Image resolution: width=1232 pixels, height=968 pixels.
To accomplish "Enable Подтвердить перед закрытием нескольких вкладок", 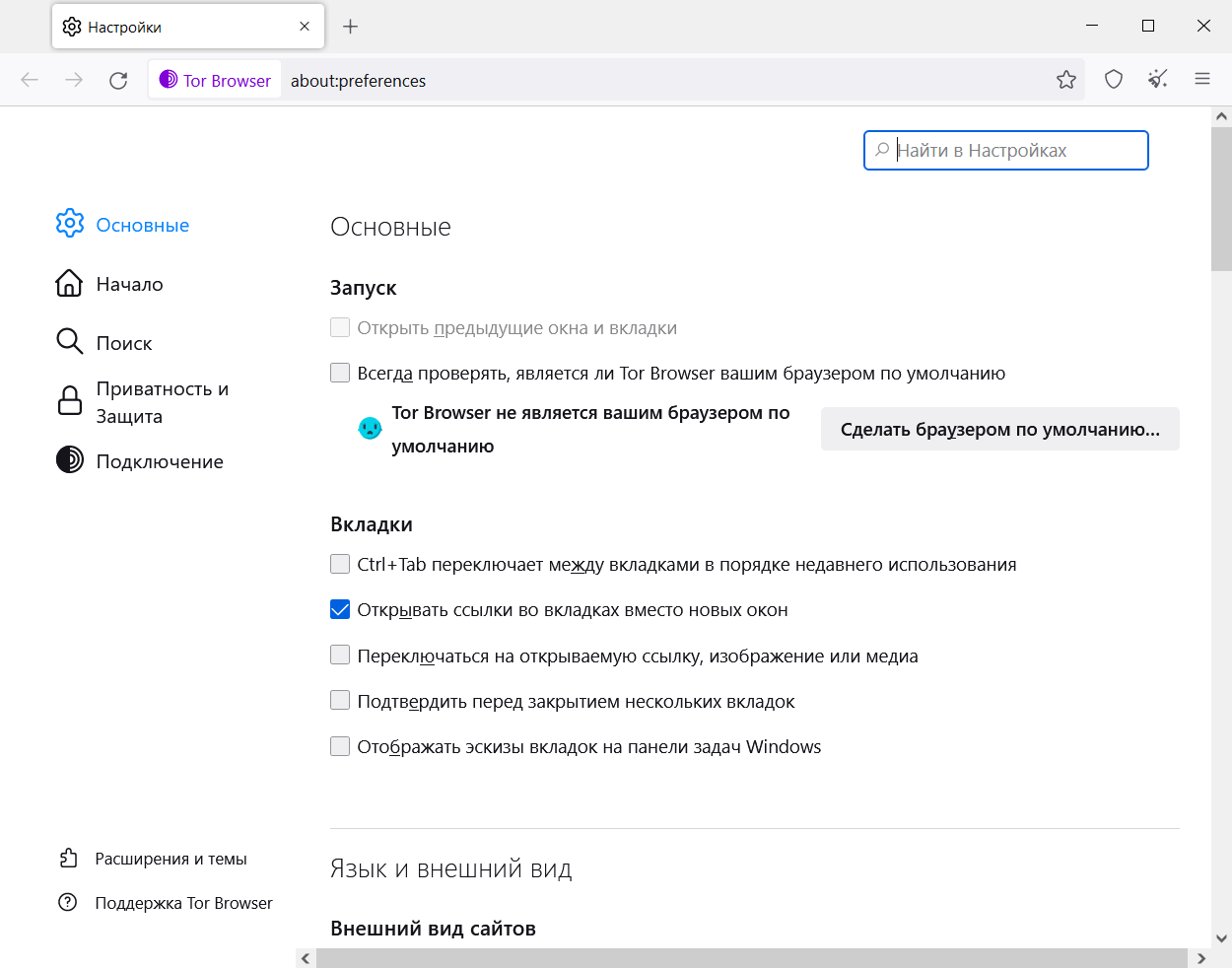I will pos(340,701).
